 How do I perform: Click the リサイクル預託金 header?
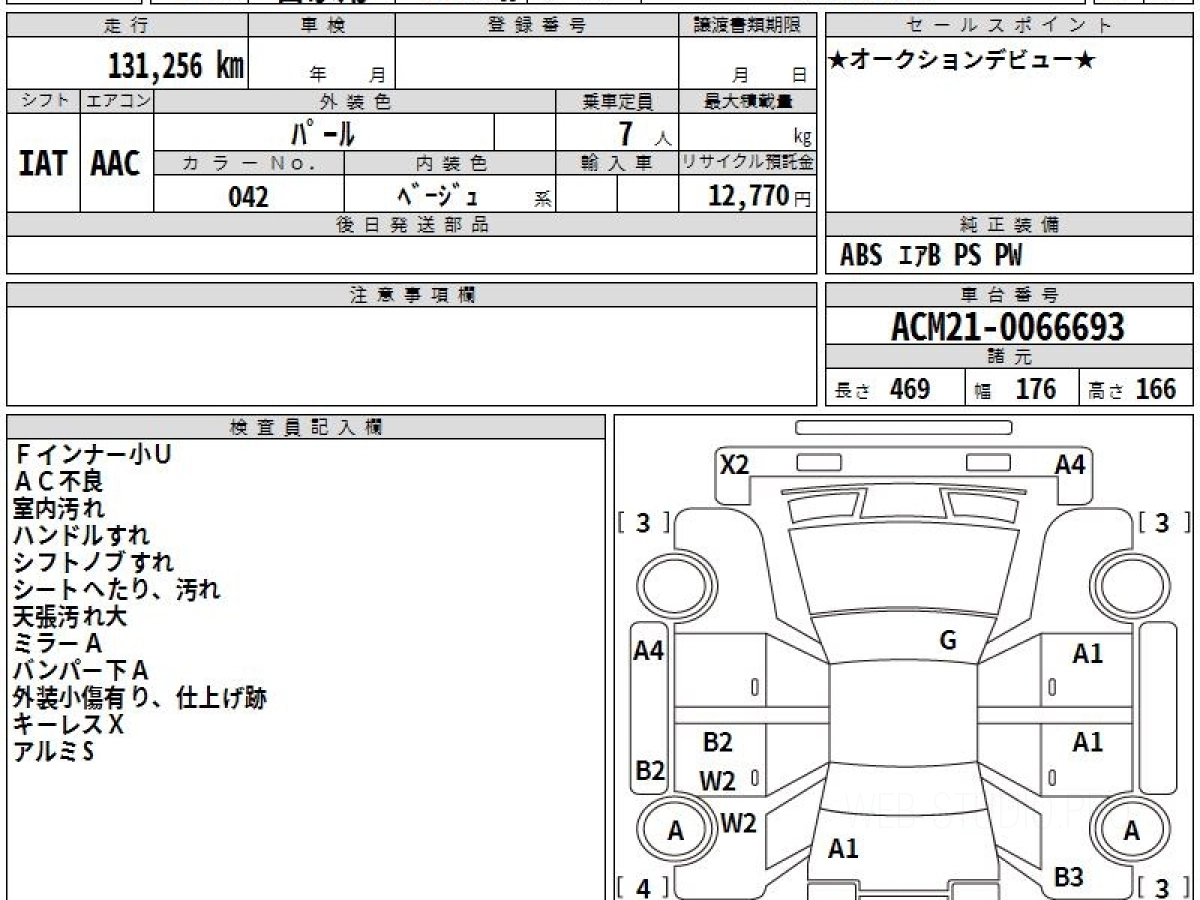[x=748, y=163]
